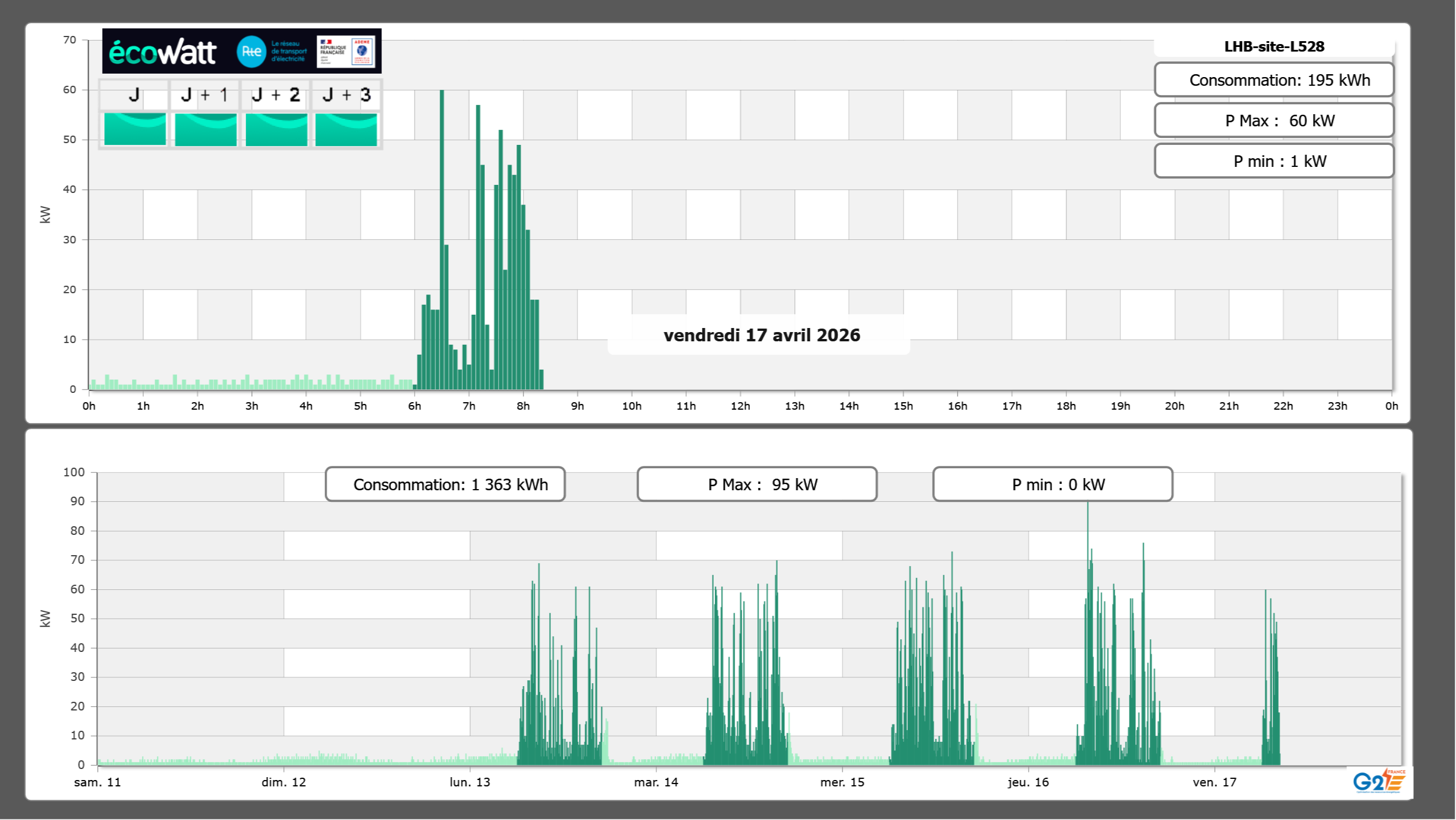Image resolution: width=1456 pixels, height=820 pixels.
Task: Select the J + 3 forecast tab
Action: click(346, 95)
